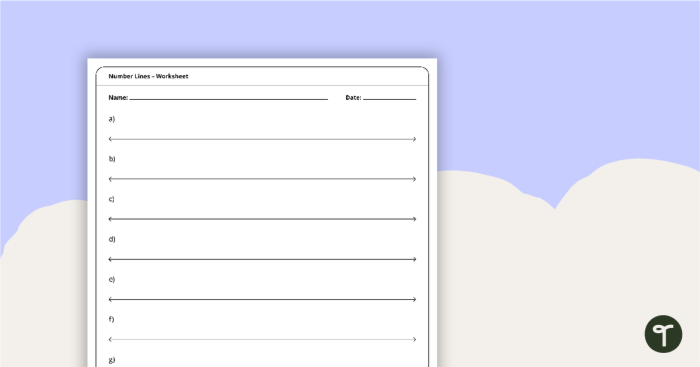
Task: Select the 'Number Lines – Worksheet' title
Action: [x=148, y=76]
